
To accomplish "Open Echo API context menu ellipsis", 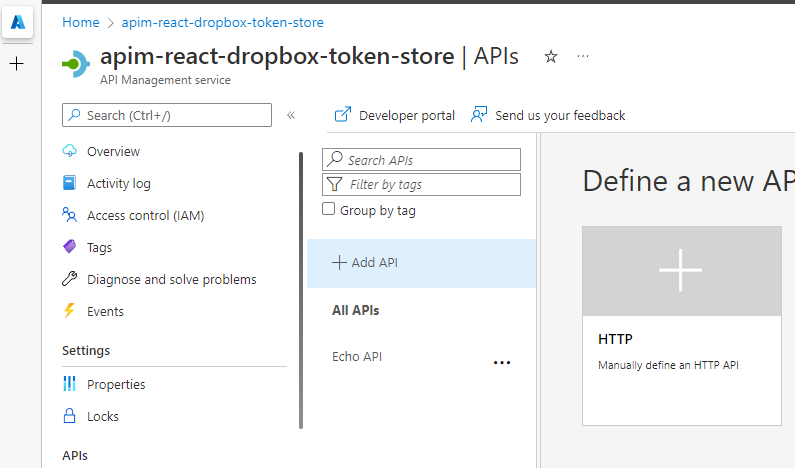I will tap(502, 363).
